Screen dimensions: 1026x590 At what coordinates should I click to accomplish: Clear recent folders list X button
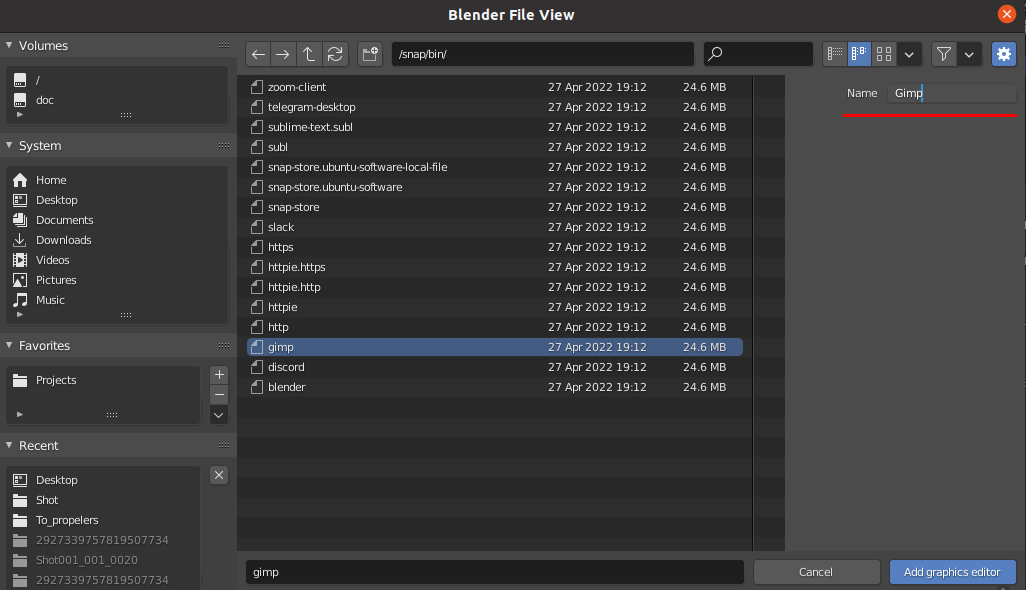pyautogui.click(x=219, y=475)
